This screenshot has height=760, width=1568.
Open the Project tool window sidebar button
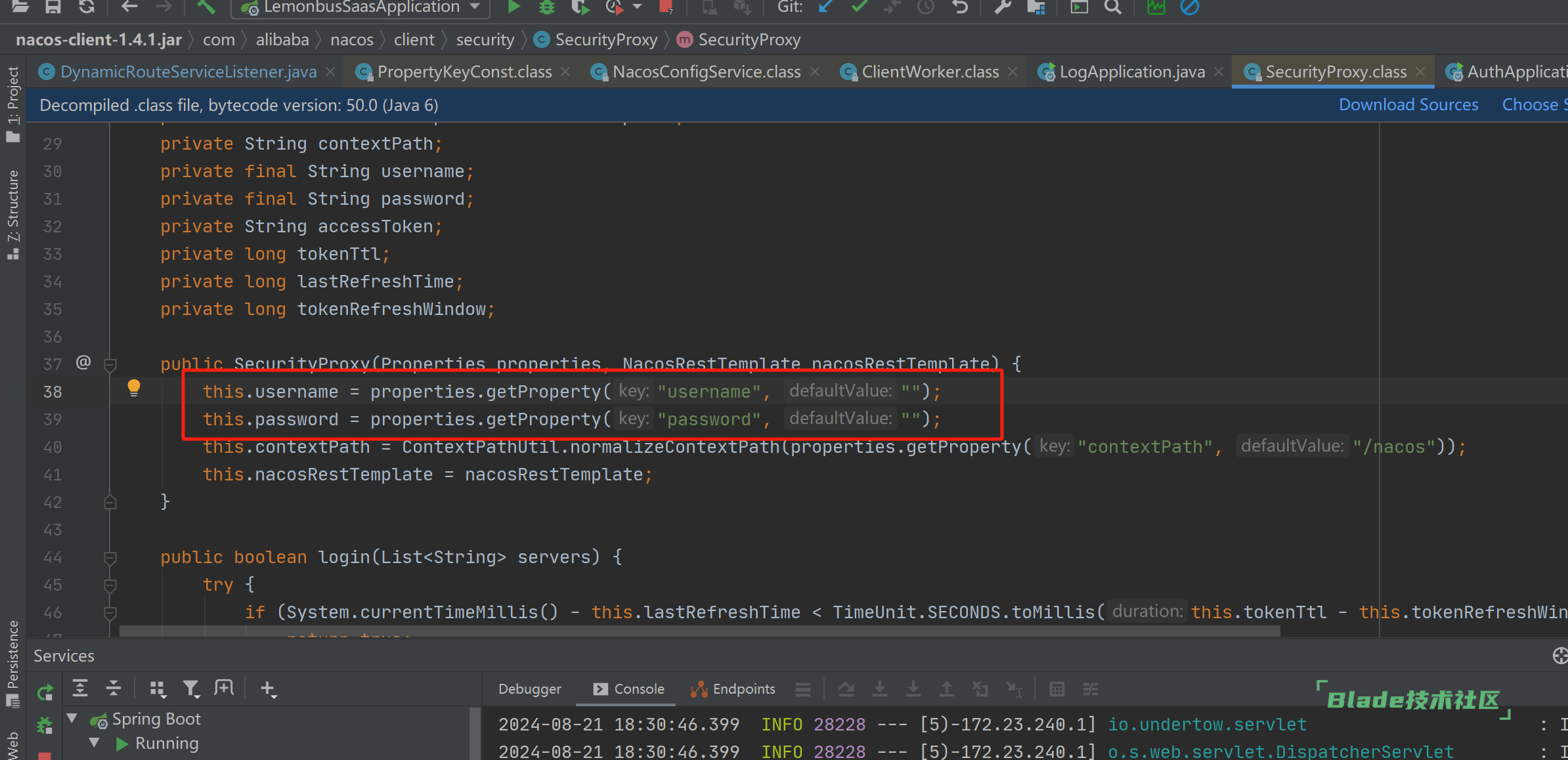pyautogui.click(x=12, y=104)
